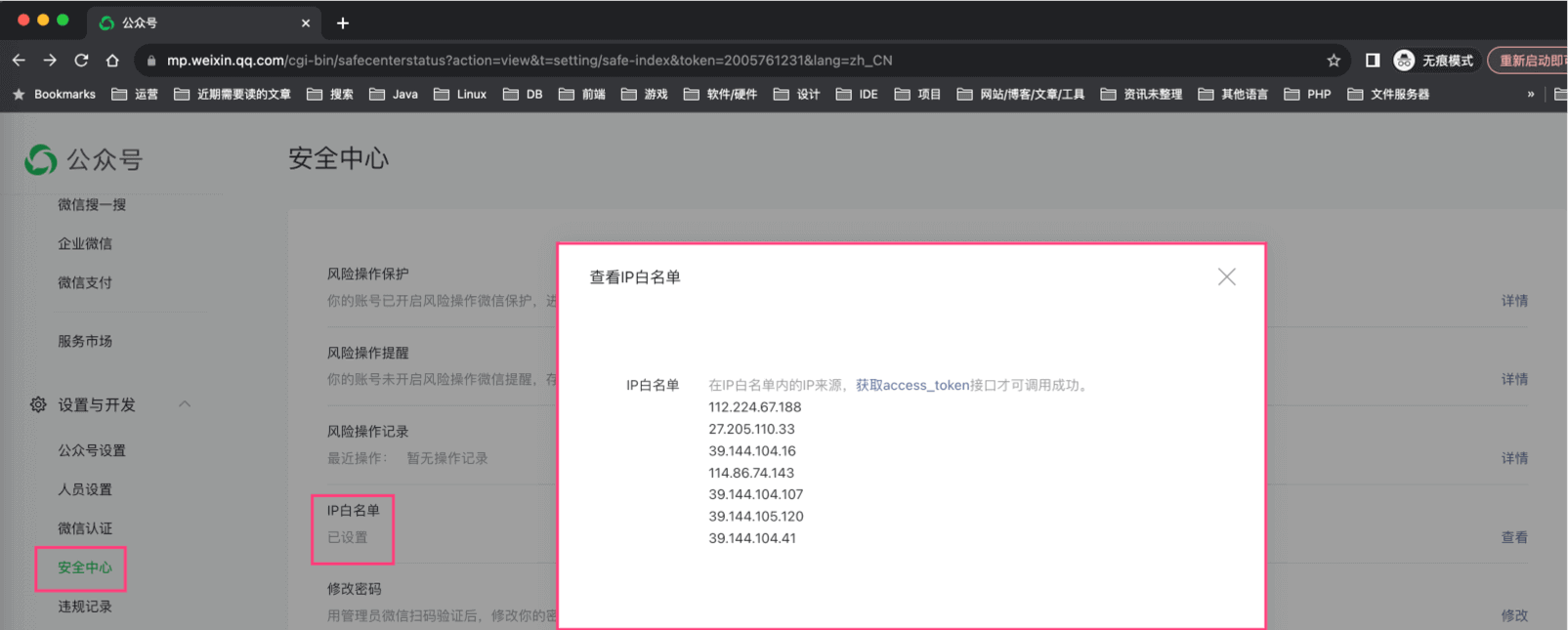Open 公众号设置 in the sidebar

(91, 450)
